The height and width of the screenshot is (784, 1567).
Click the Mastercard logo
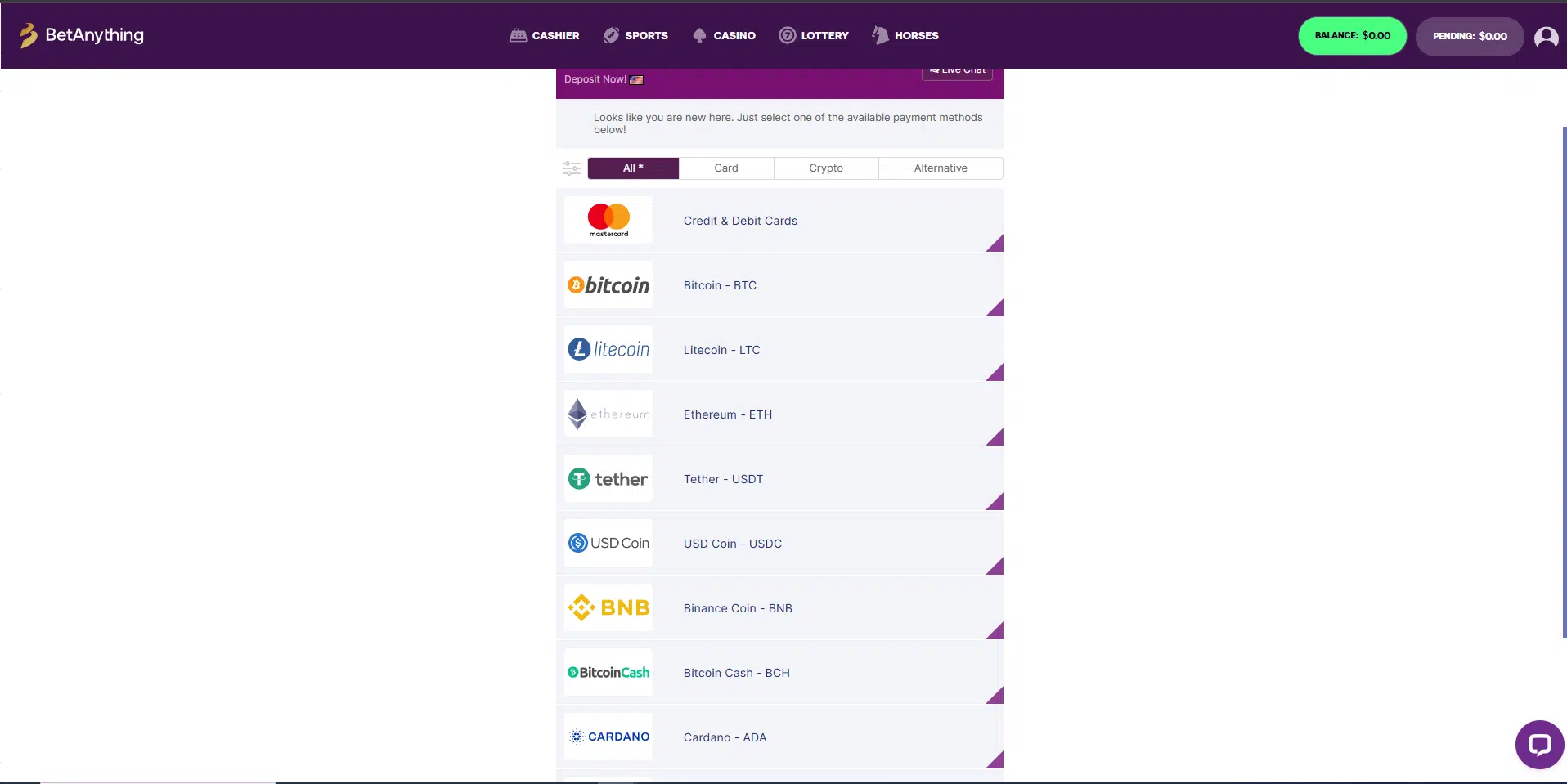click(x=608, y=220)
